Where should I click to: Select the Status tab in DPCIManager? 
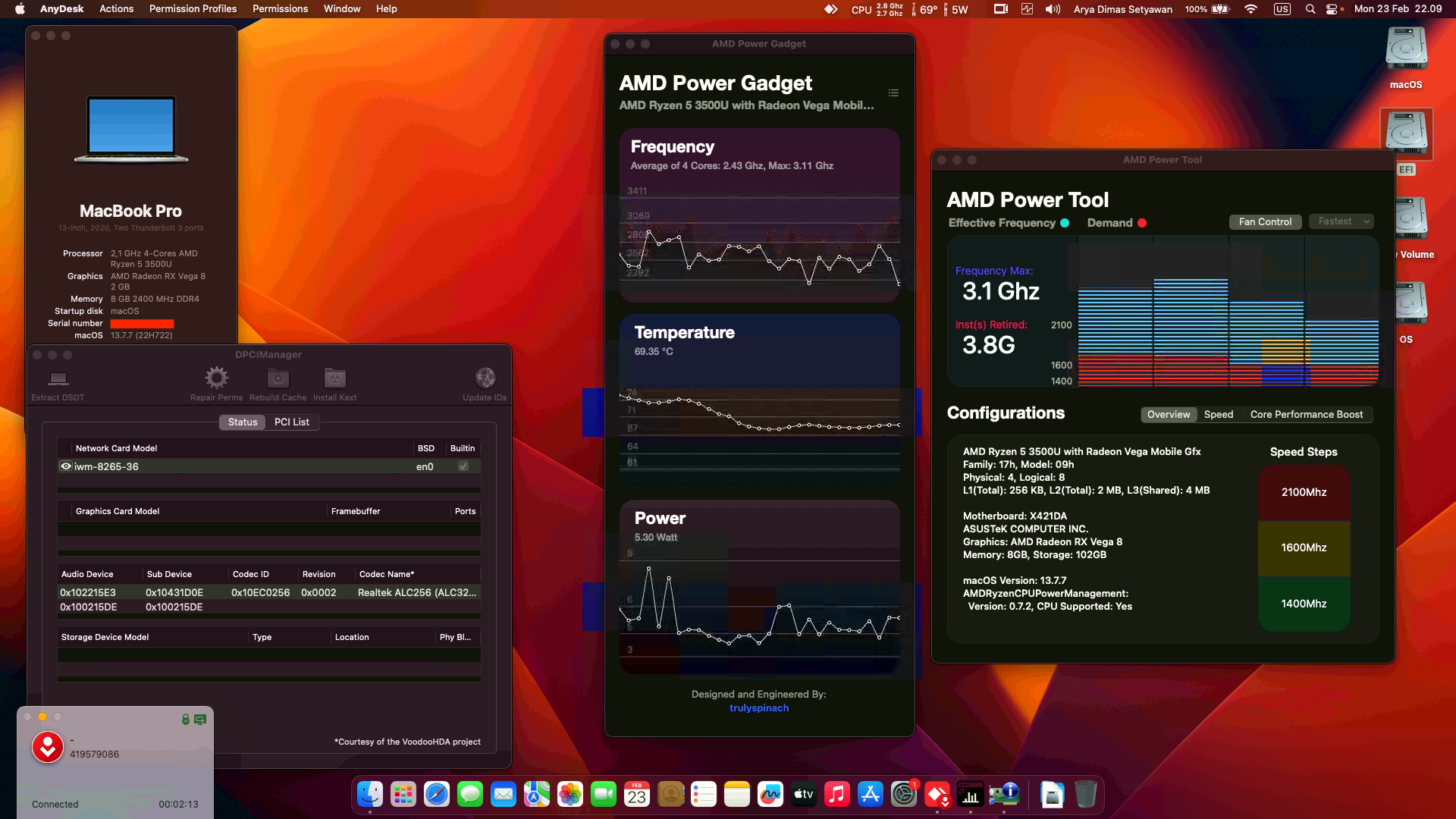click(243, 422)
